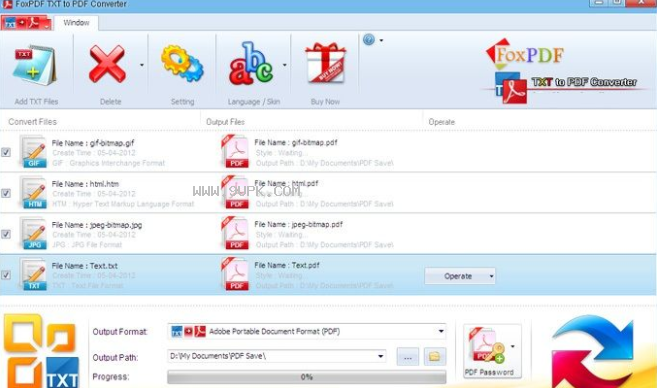
Task: Click the Text.pdf output PDF icon
Action: coord(235,274)
